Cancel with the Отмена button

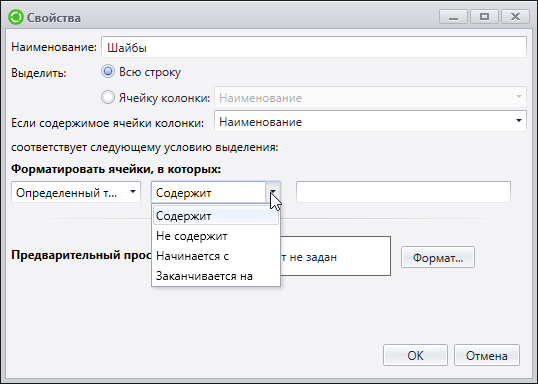[x=487, y=356]
